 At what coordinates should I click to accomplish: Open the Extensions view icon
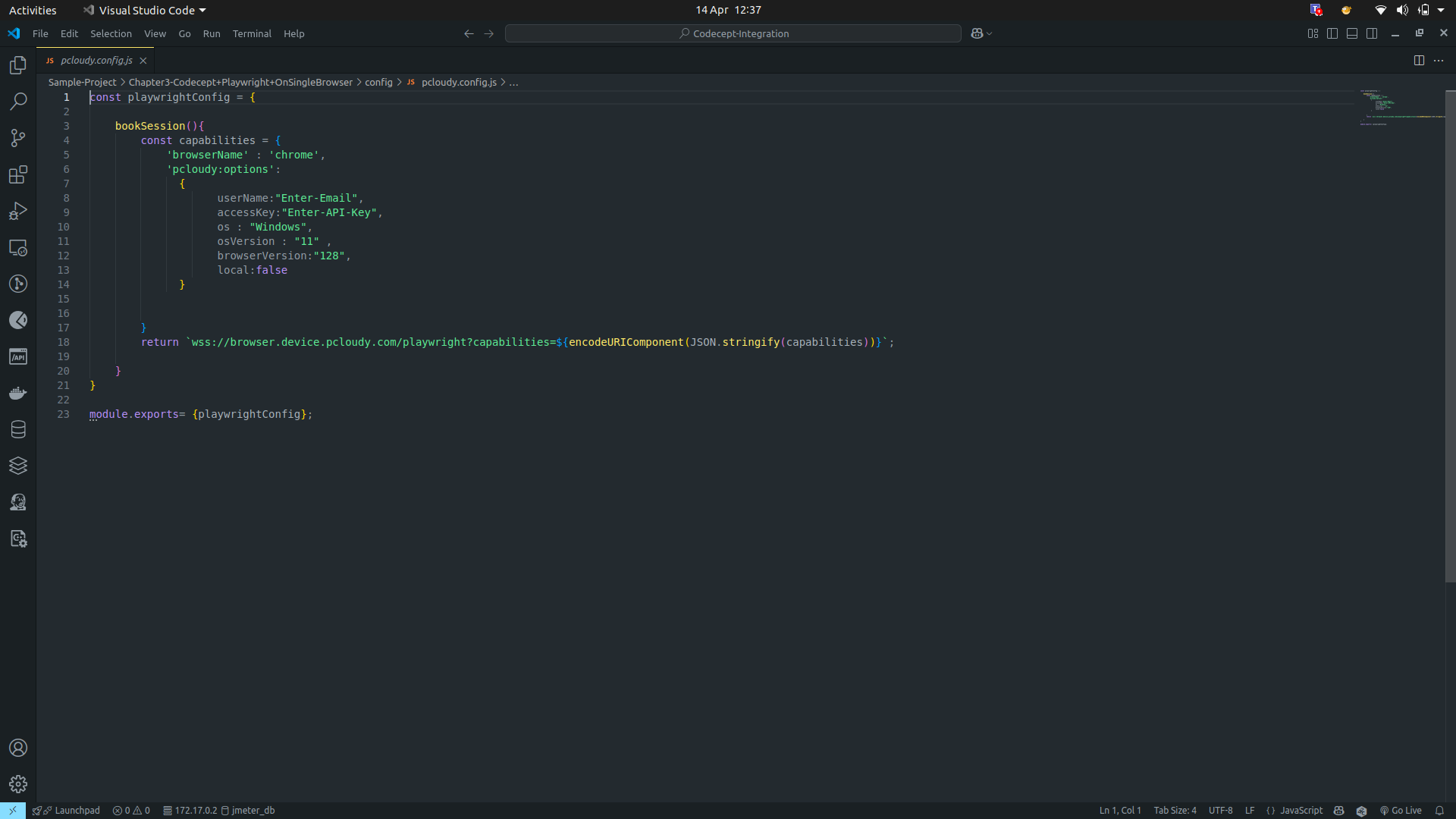[x=18, y=174]
